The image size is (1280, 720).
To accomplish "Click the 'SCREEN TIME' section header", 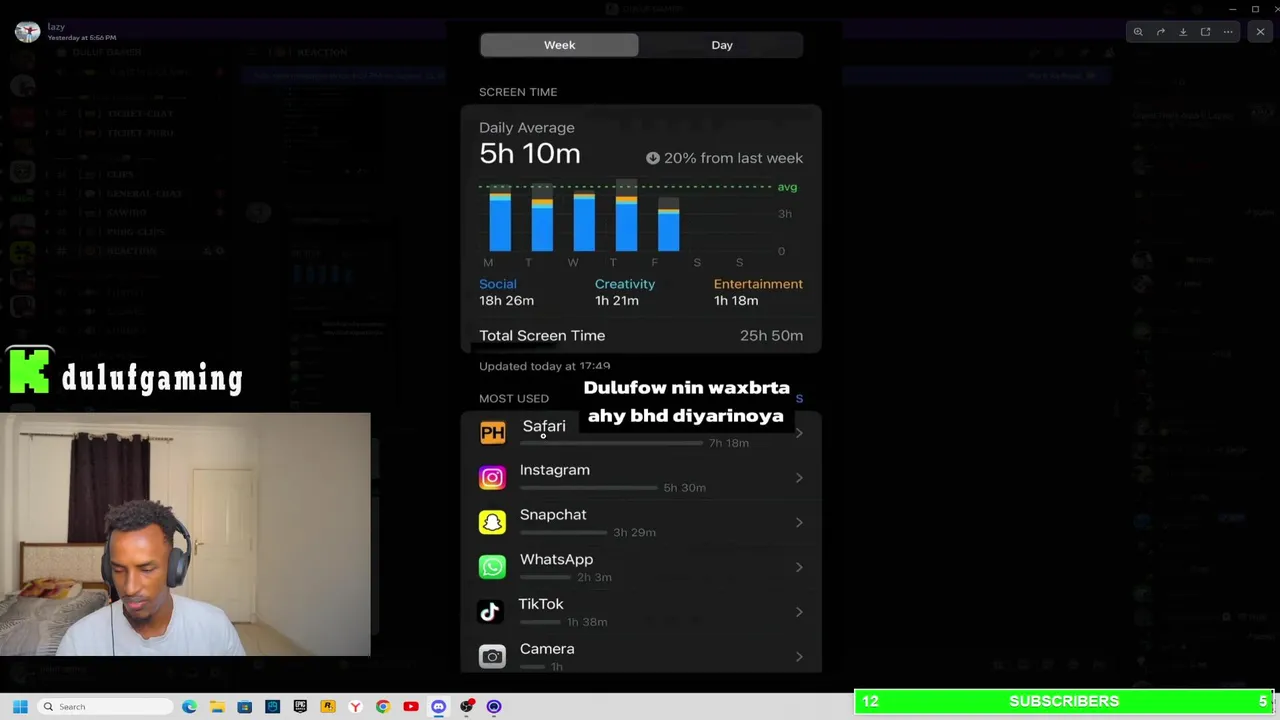I will click(x=518, y=92).
